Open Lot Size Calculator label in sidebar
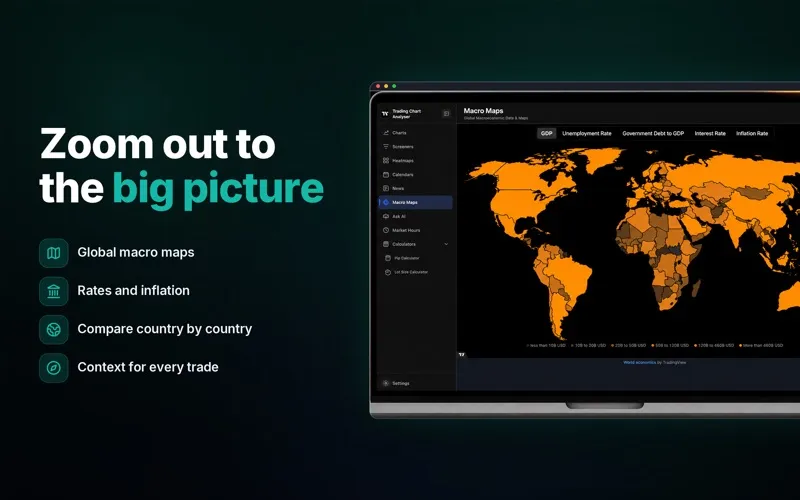Image resolution: width=800 pixels, height=500 pixels. pos(411,272)
